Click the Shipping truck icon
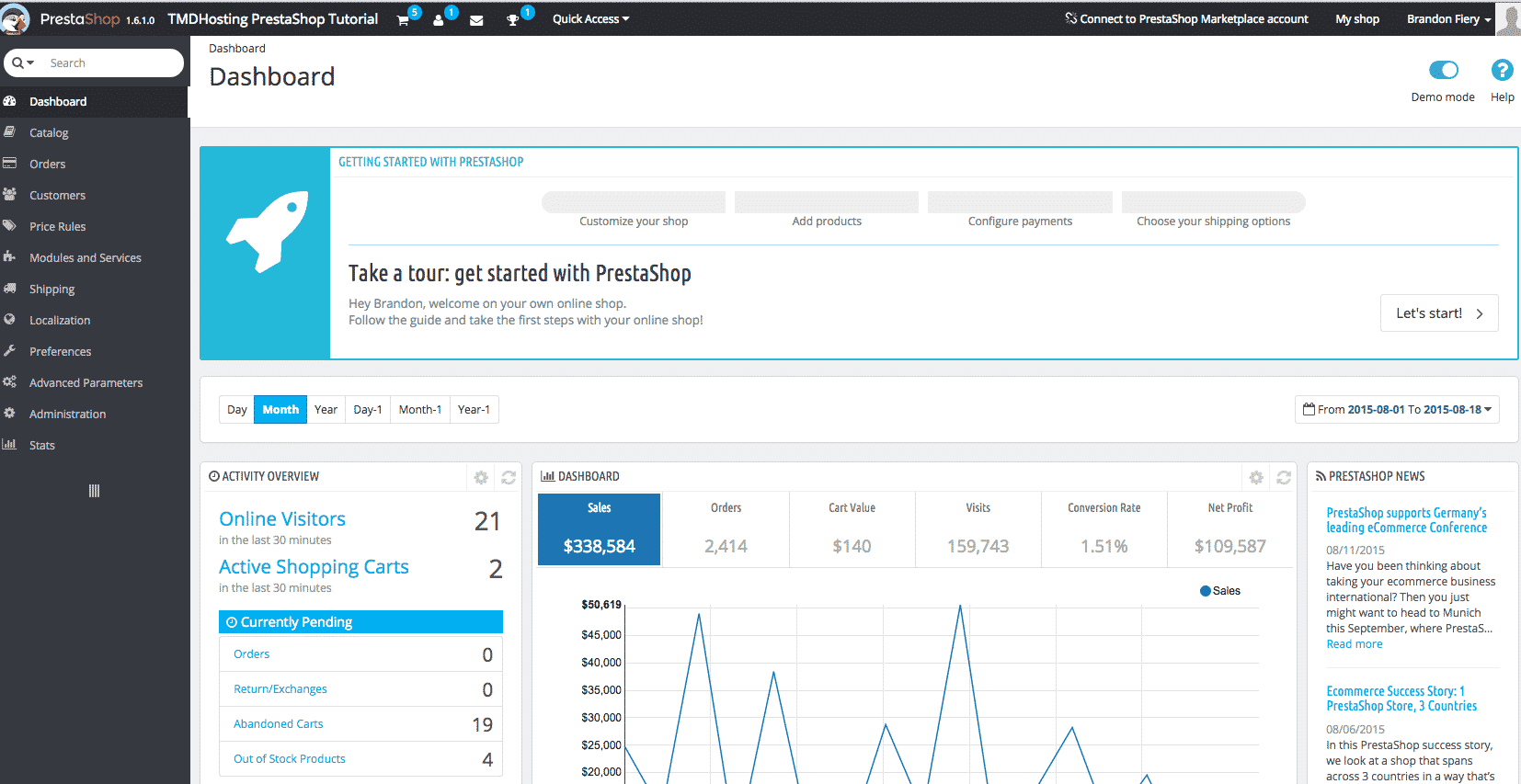Image resolution: width=1521 pixels, height=784 pixels. [x=9, y=289]
